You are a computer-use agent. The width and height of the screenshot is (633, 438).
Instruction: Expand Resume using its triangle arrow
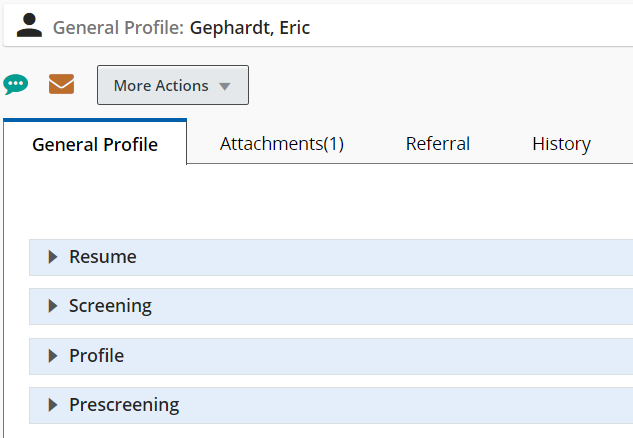tap(53, 257)
